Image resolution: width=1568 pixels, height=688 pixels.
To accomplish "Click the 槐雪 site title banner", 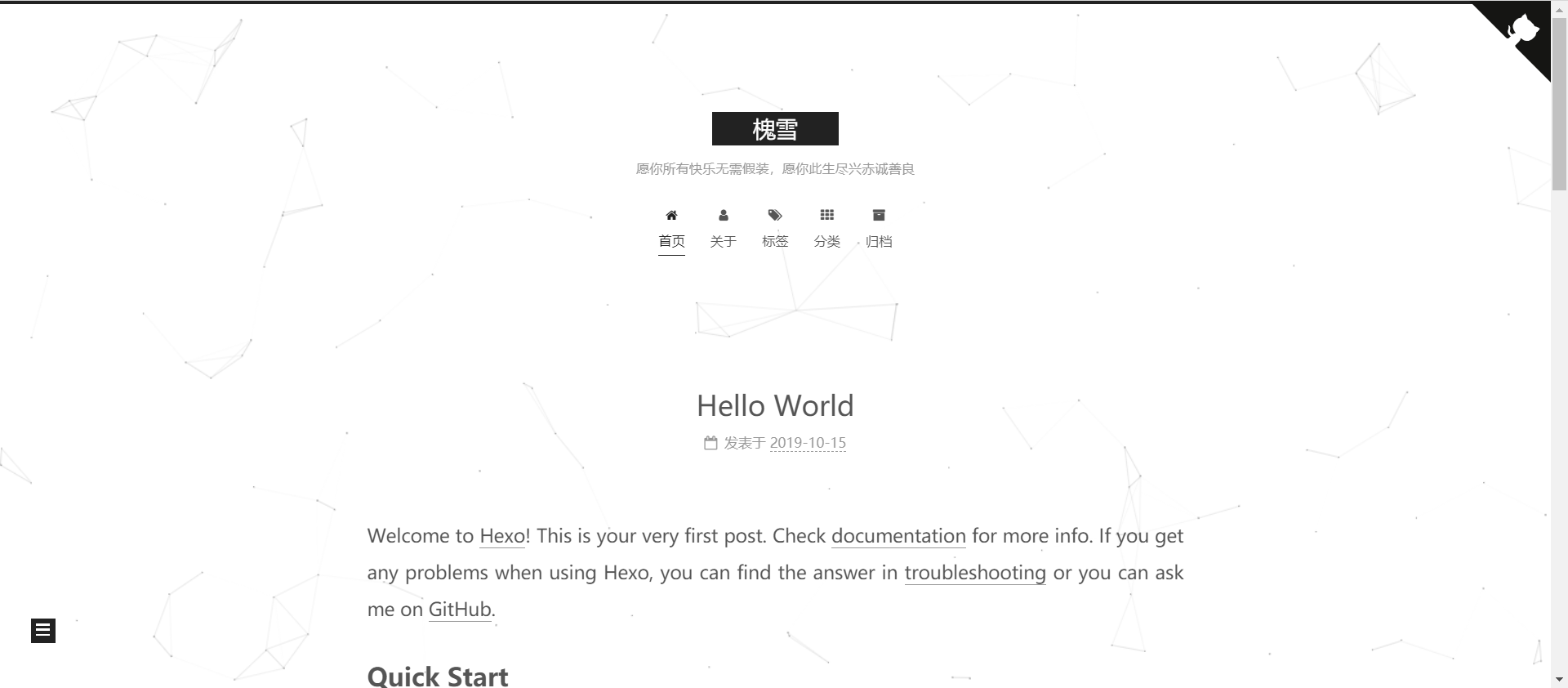I will (x=775, y=129).
